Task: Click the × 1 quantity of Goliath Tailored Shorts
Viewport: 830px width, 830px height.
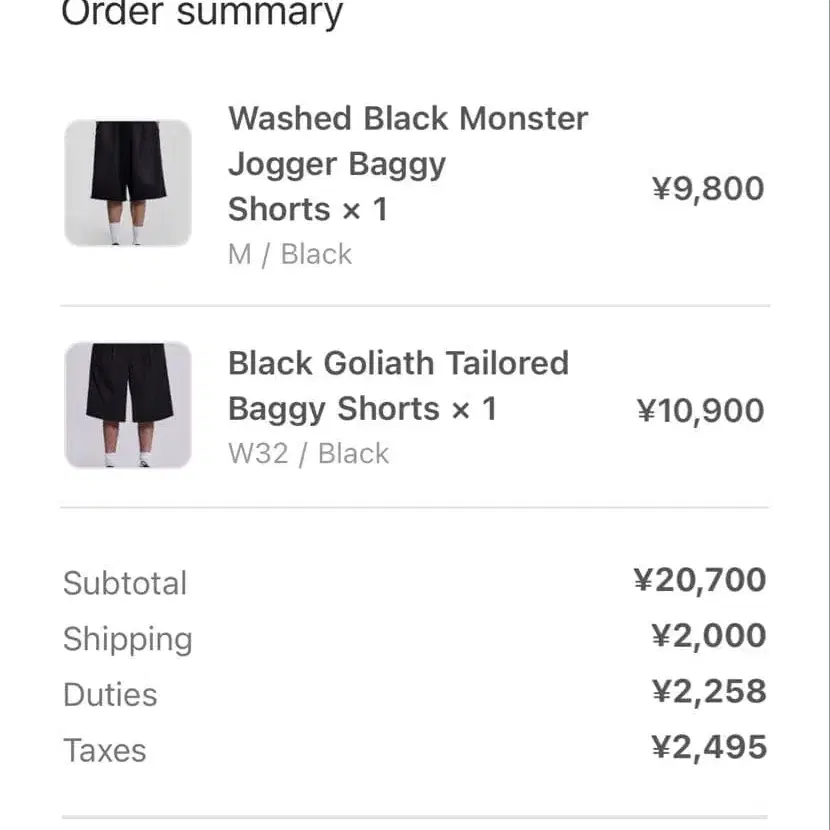Action: coord(473,409)
